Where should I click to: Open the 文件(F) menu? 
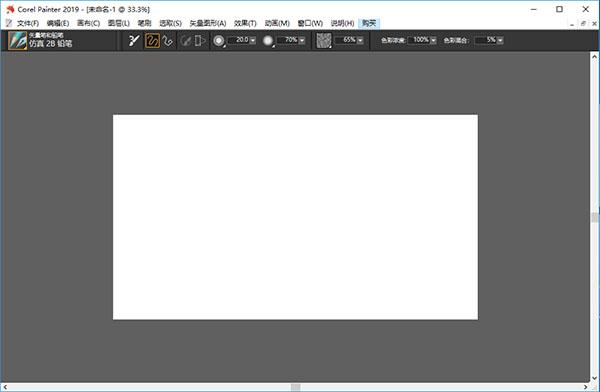[x=28, y=23]
